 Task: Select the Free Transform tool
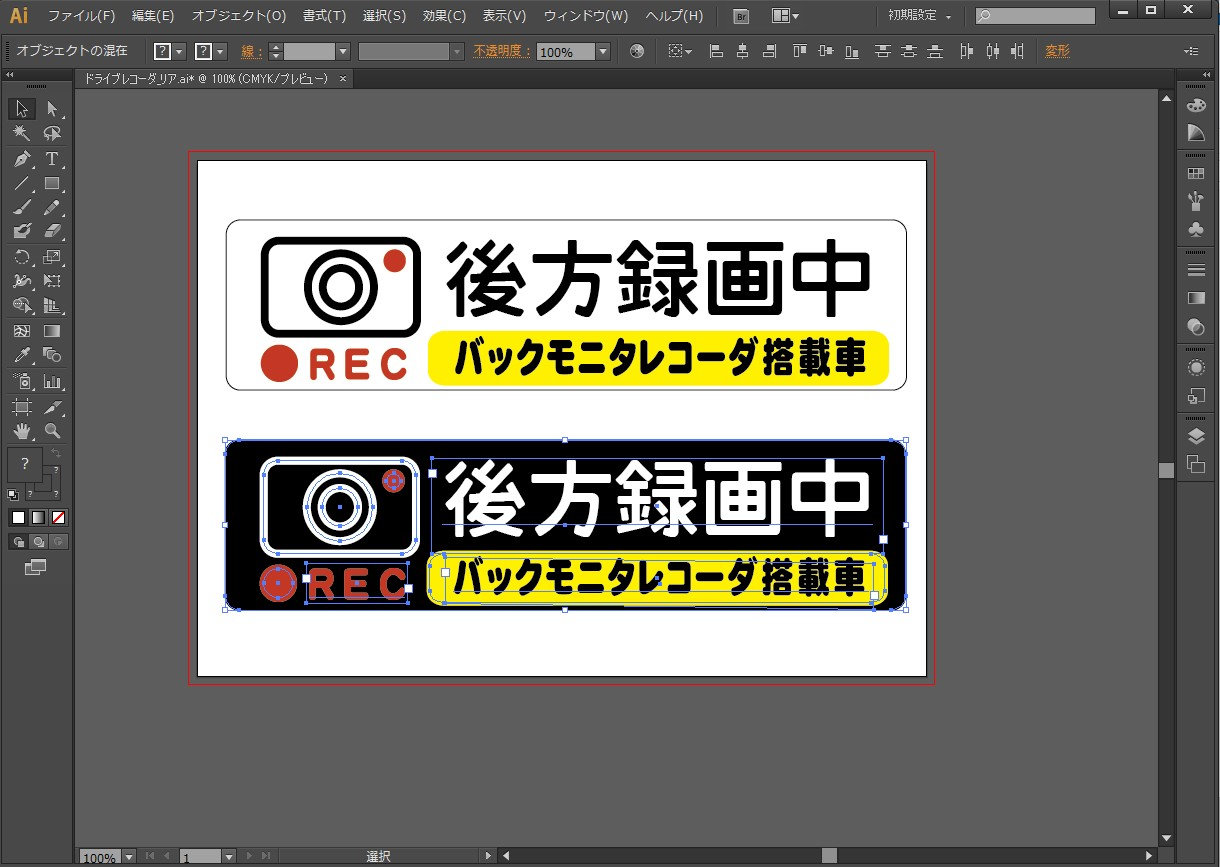(52, 281)
